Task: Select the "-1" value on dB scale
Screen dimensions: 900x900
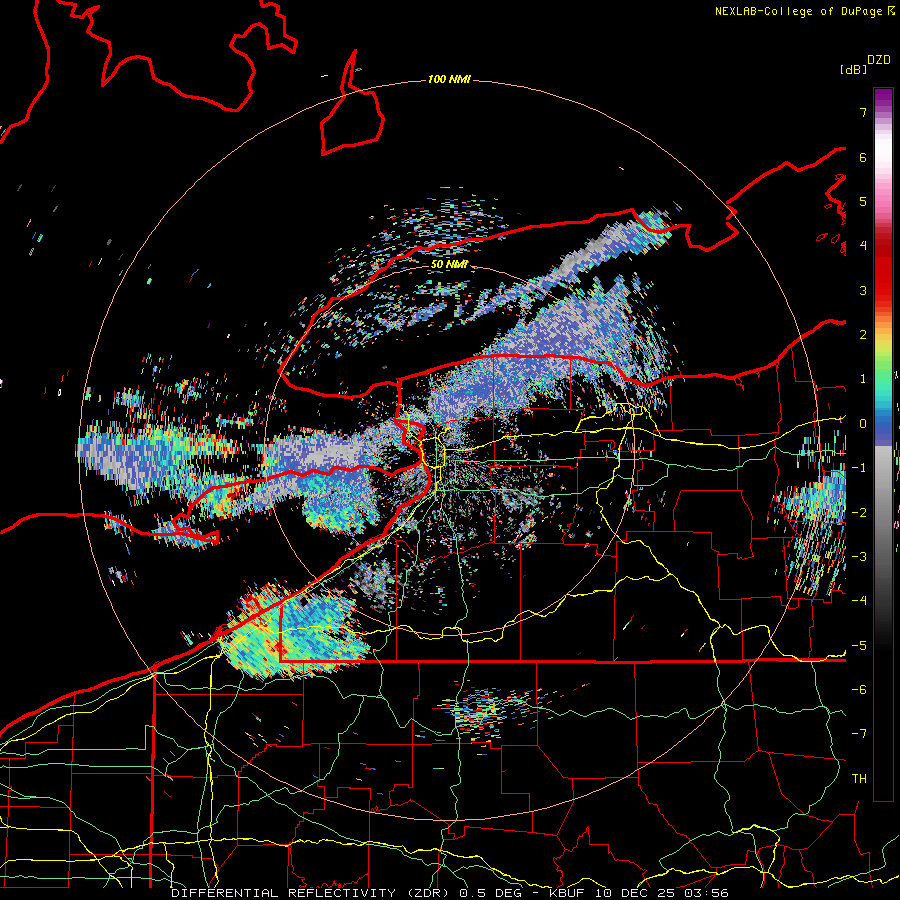Action: point(859,468)
